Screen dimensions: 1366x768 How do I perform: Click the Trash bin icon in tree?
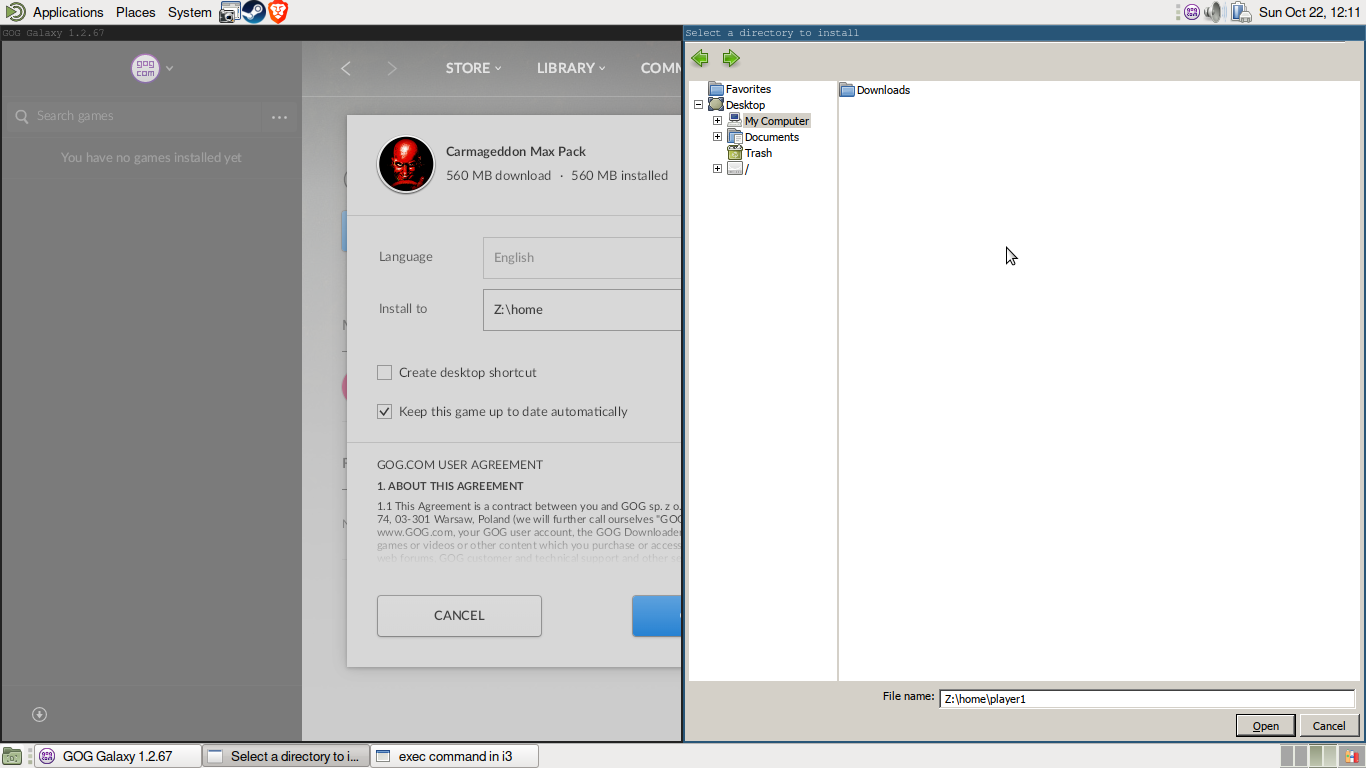tap(735, 153)
